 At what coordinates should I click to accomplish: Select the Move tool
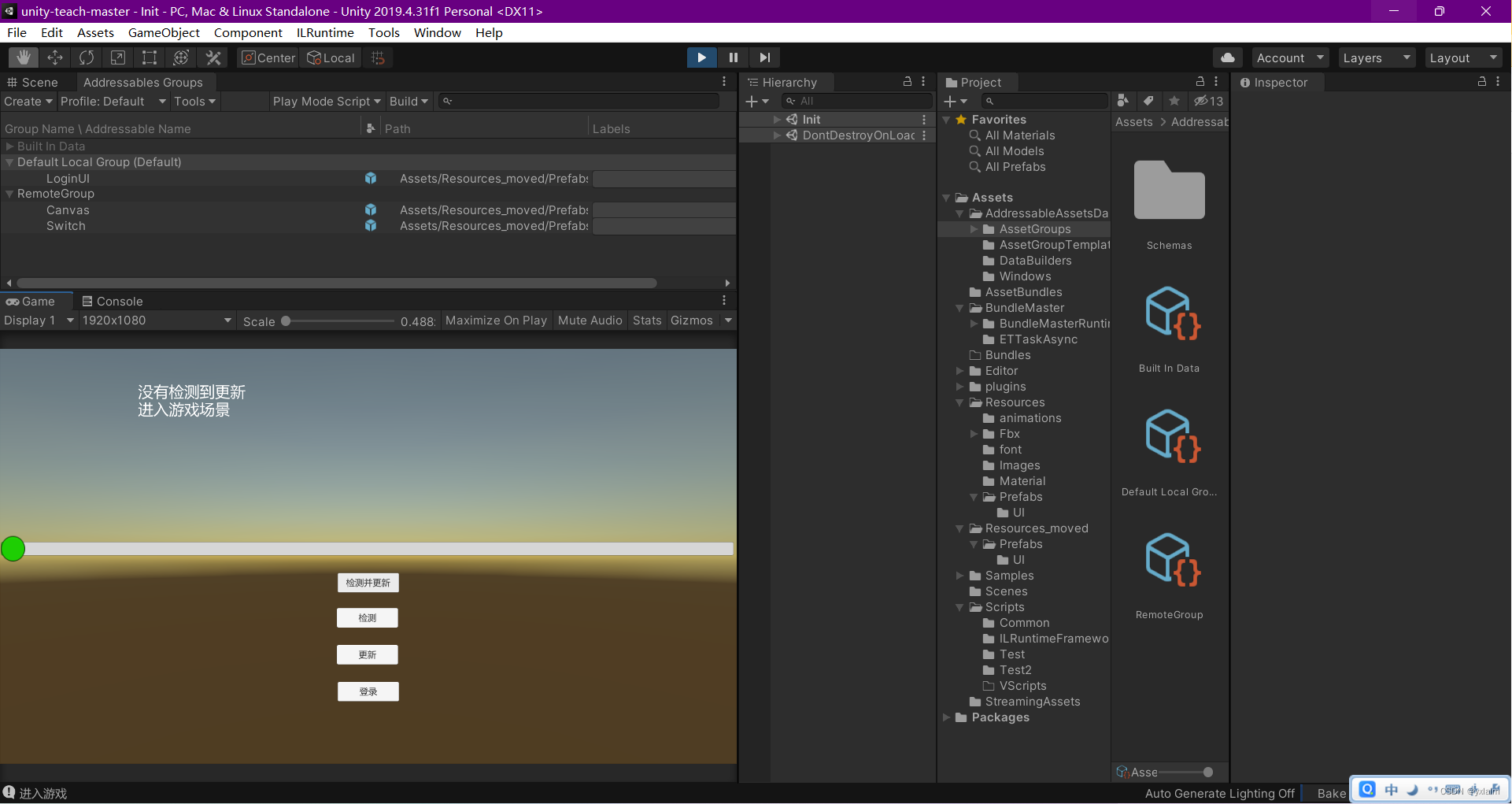tap(55, 57)
